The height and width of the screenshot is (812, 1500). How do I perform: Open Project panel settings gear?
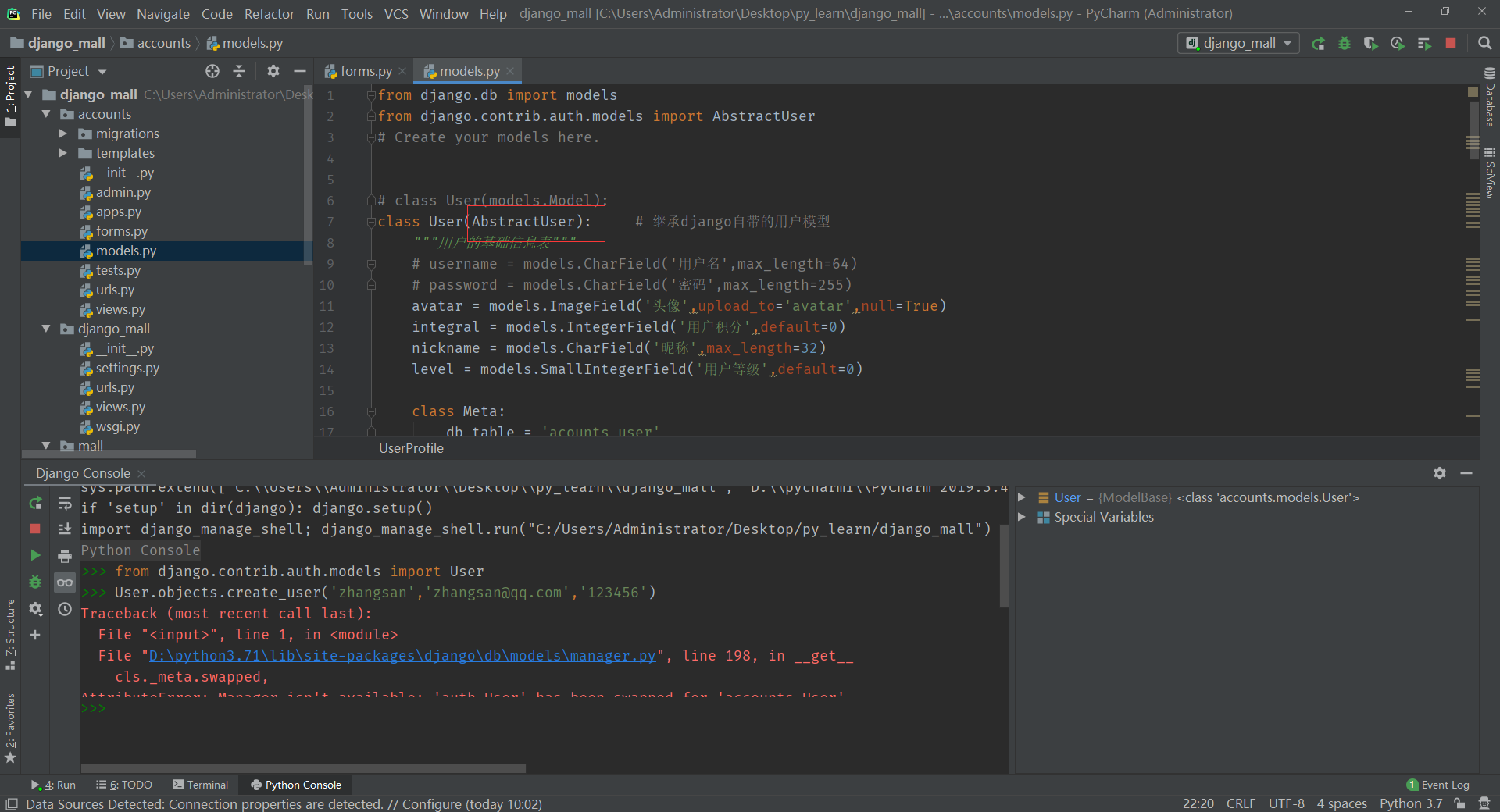click(273, 71)
